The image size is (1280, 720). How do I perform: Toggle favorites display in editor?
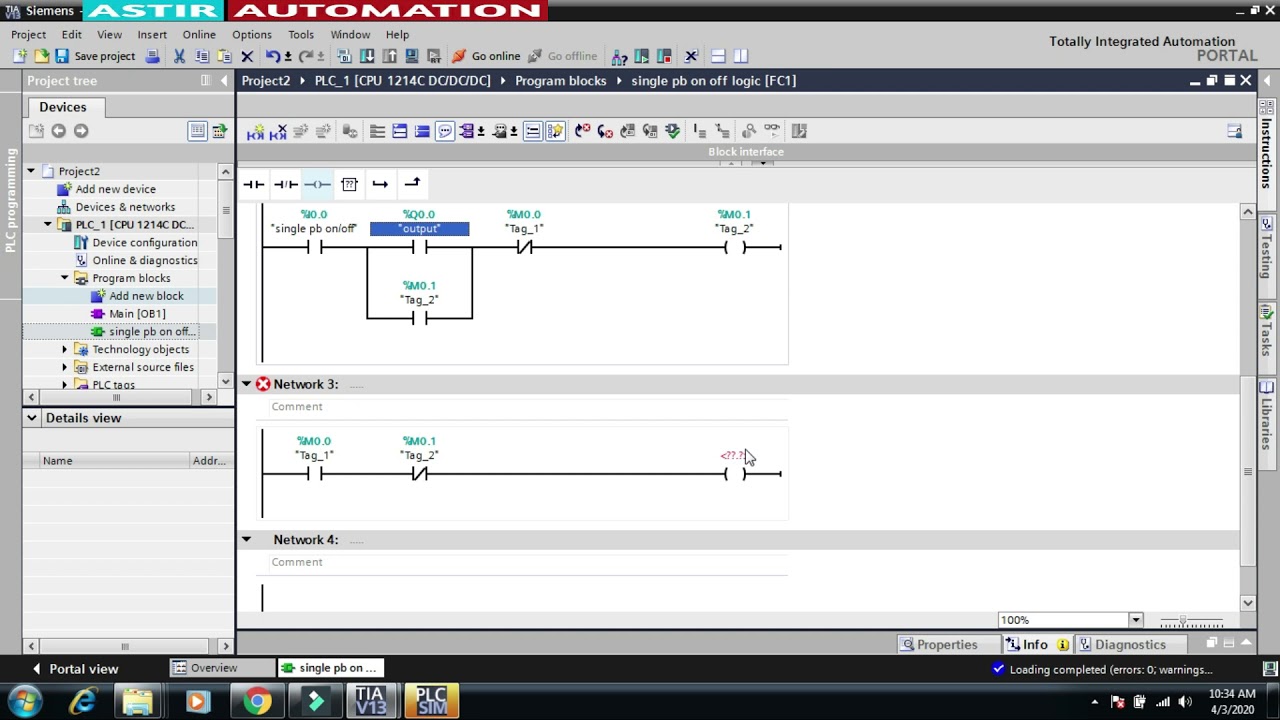tap(555, 131)
